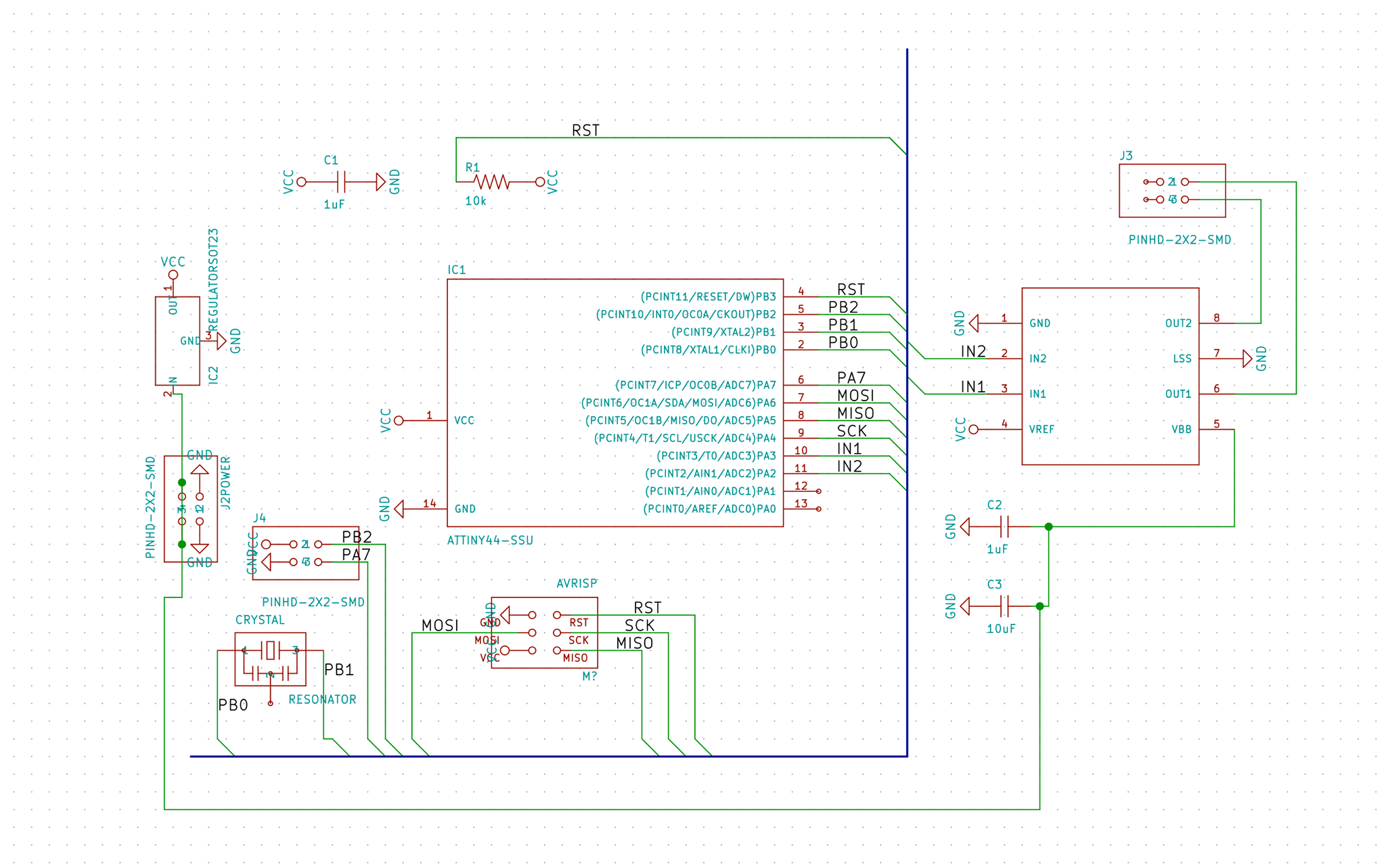Select the R1 resistor zigzag symbol
The image size is (1386, 868).
coord(491,182)
